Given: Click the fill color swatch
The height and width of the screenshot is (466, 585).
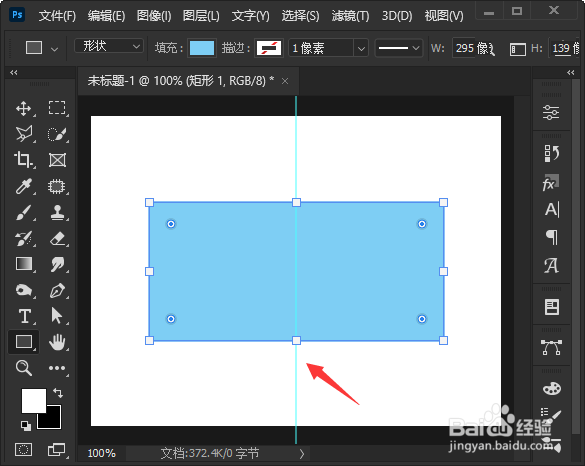Looking at the screenshot, I should (202, 48).
